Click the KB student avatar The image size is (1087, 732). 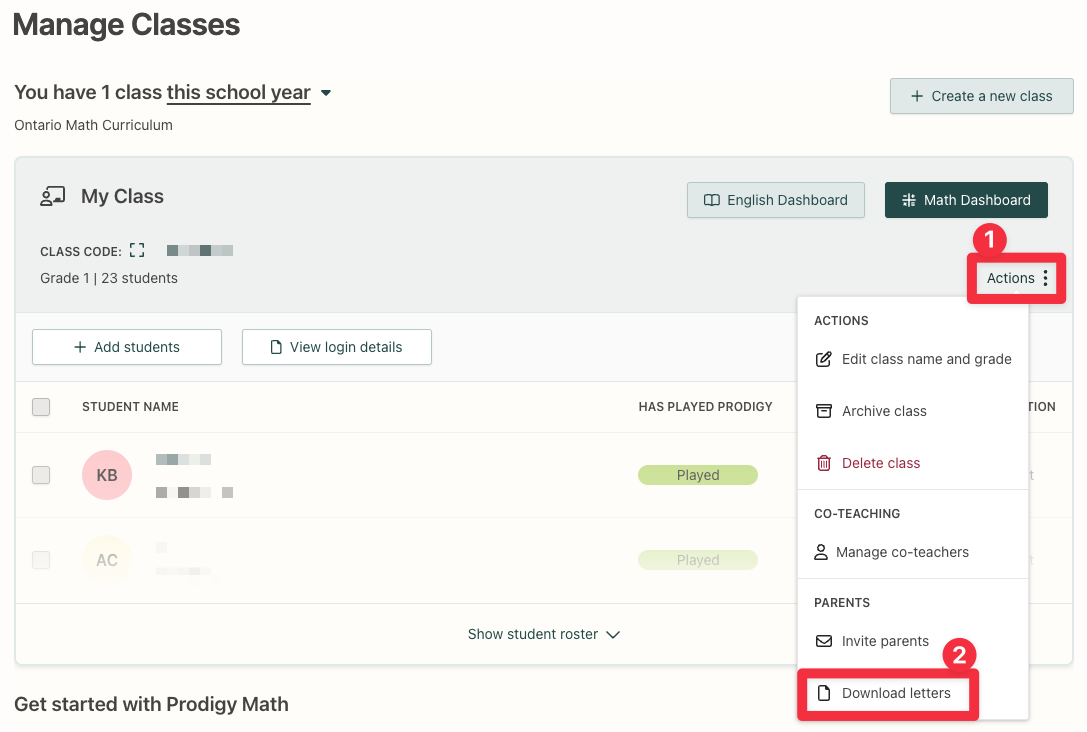point(107,475)
